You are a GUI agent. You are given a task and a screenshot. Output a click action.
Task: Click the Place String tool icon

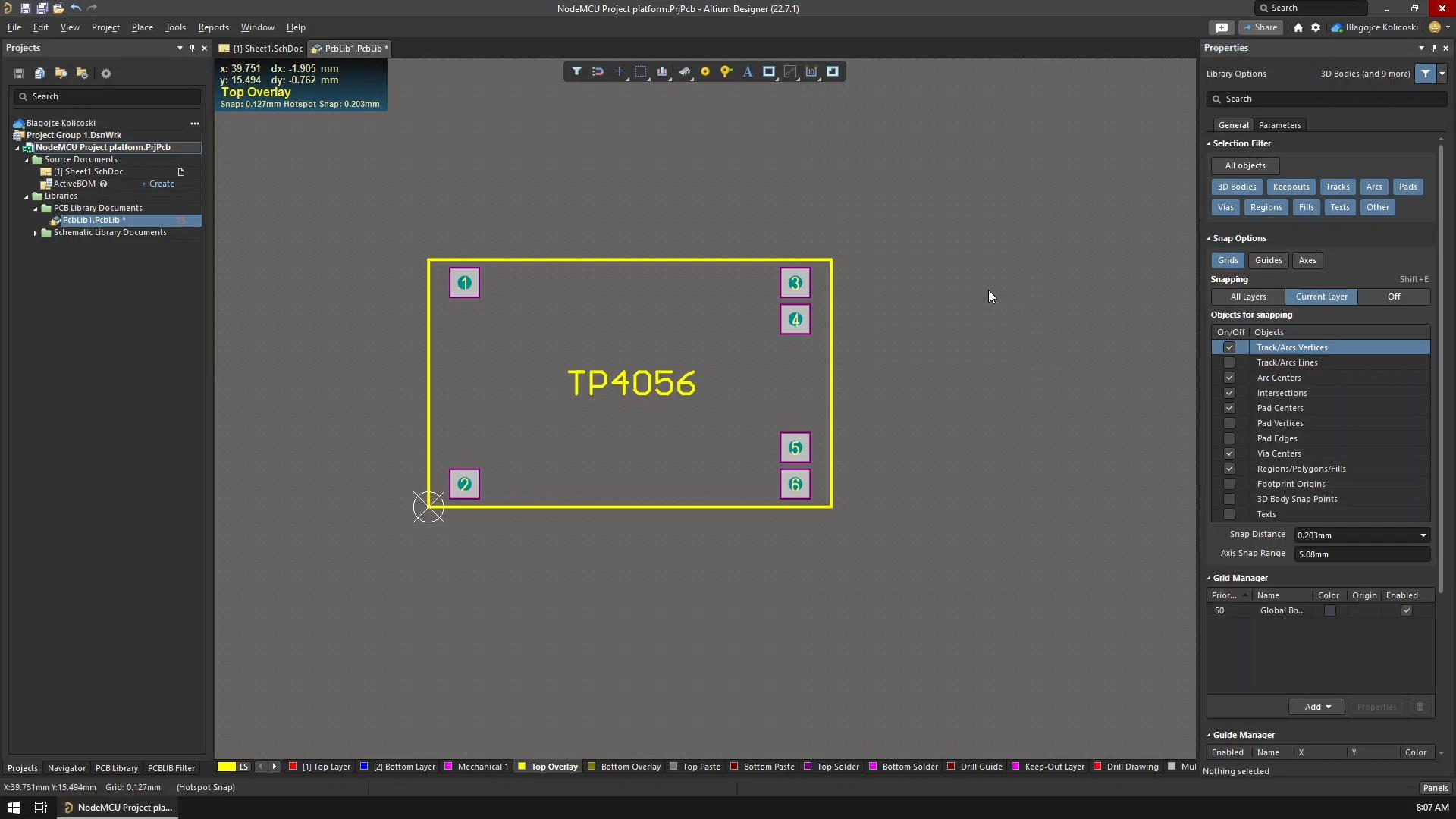(x=747, y=71)
